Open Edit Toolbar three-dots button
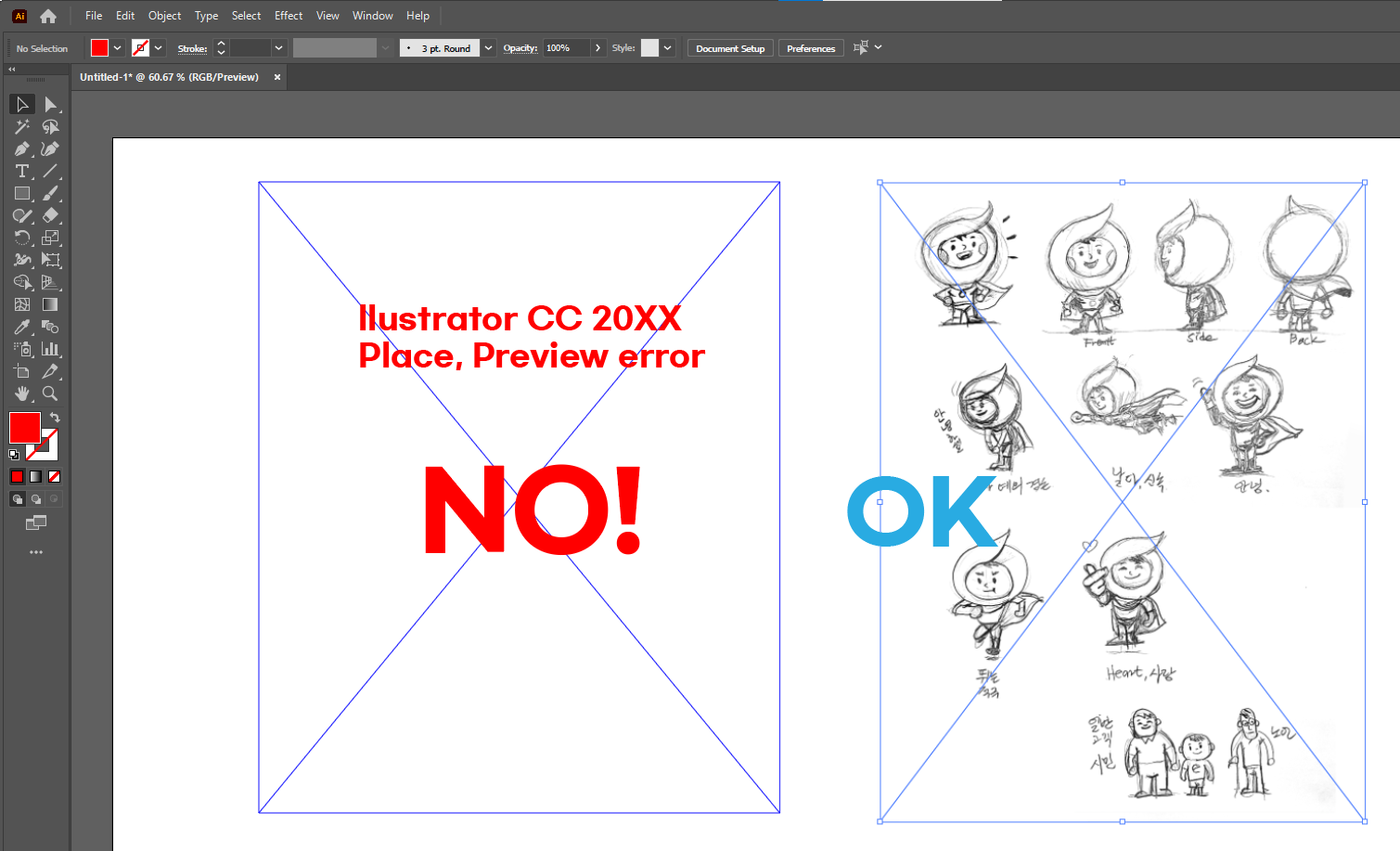 (x=36, y=552)
